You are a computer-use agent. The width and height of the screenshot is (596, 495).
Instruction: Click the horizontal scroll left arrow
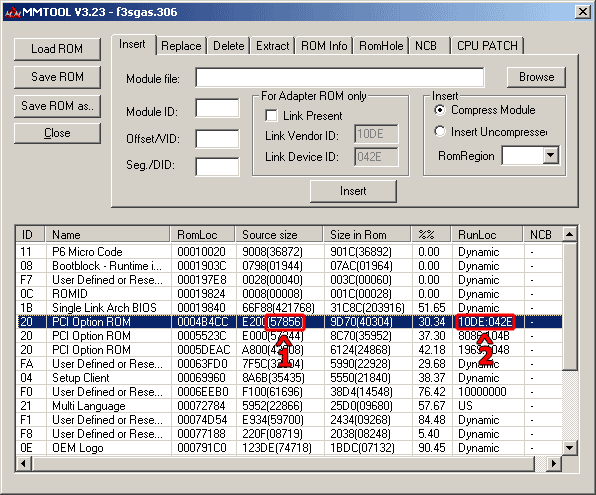[x=24, y=463]
